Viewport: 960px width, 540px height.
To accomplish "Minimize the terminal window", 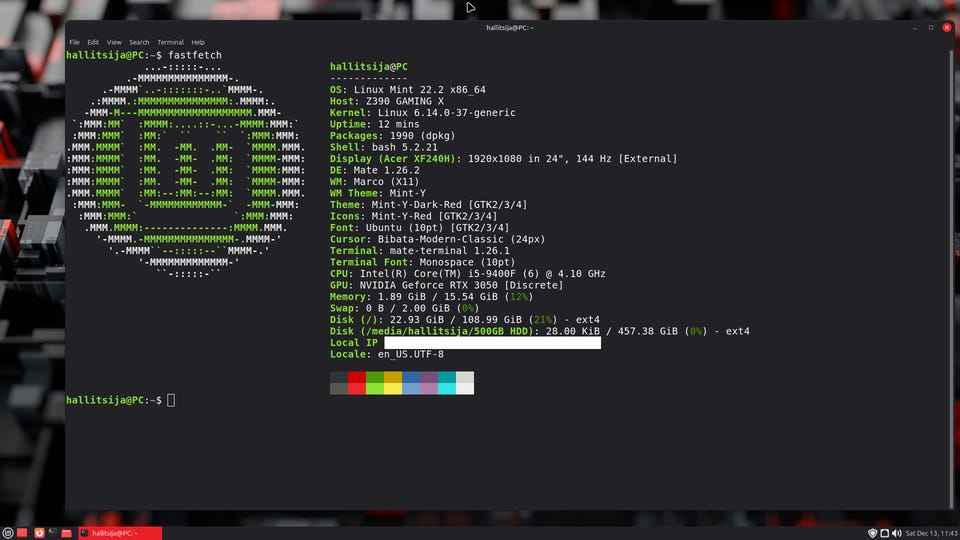I will click(x=915, y=28).
